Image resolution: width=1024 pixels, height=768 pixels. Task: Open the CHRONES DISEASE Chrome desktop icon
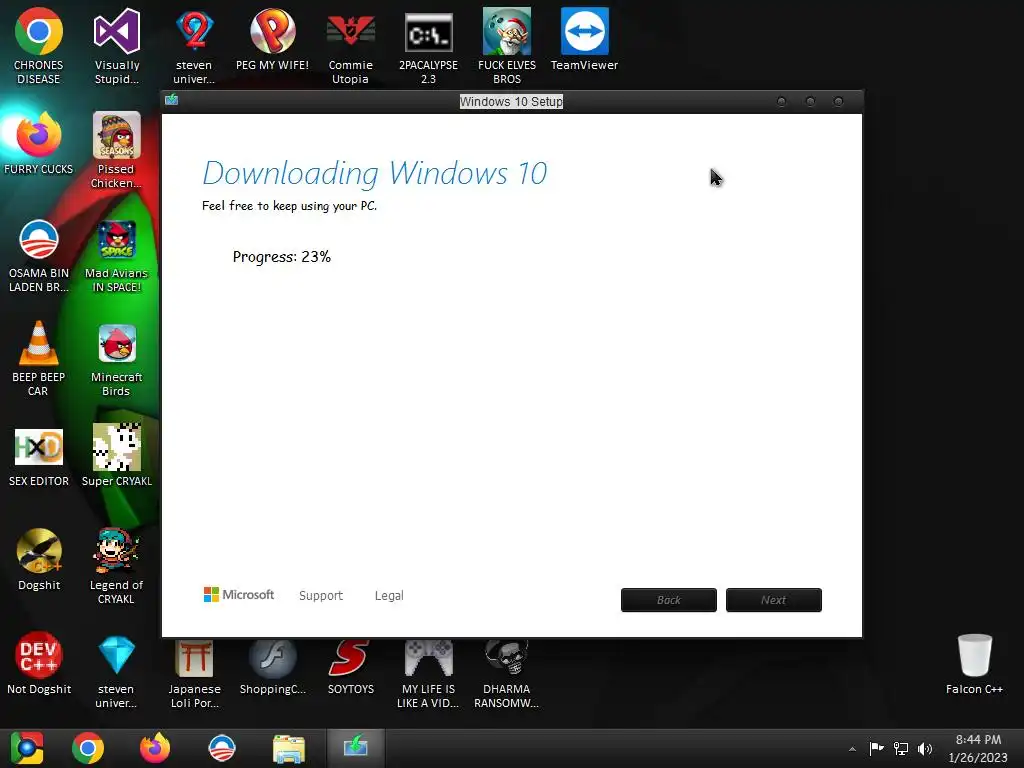tap(39, 31)
